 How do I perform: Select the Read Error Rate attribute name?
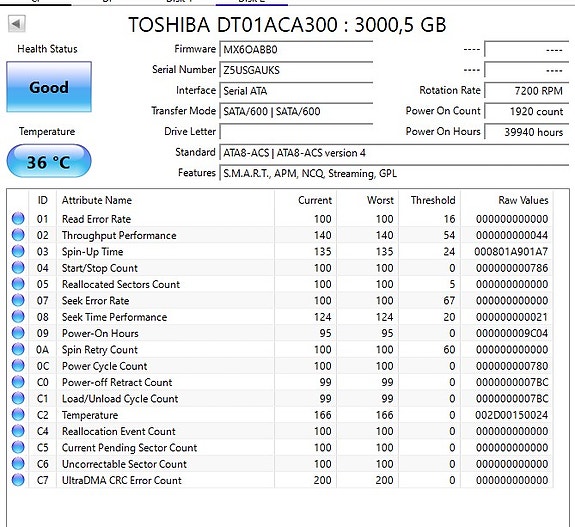click(x=96, y=219)
